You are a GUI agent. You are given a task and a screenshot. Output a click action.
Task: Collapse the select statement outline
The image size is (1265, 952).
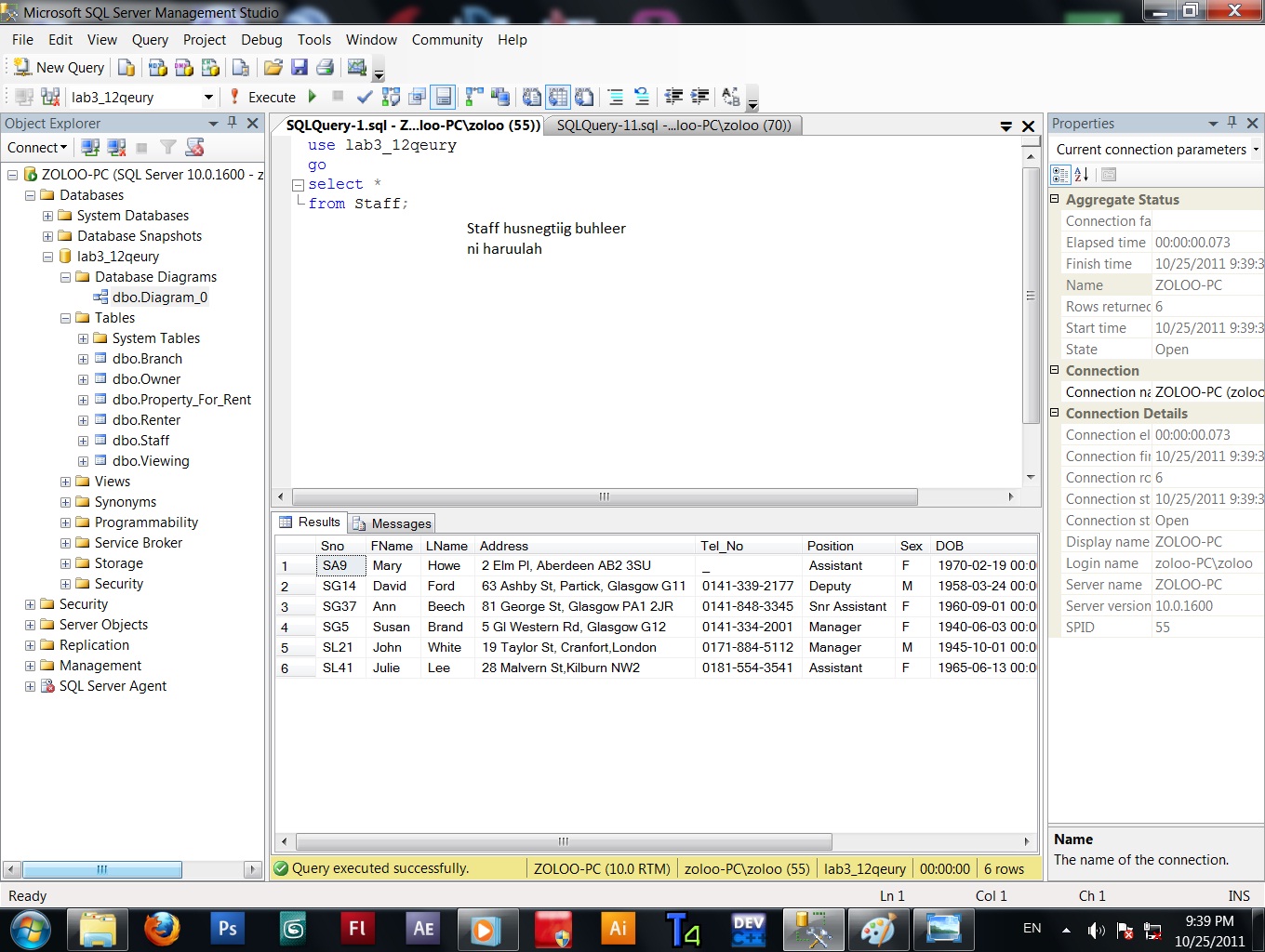click(299, 184)
